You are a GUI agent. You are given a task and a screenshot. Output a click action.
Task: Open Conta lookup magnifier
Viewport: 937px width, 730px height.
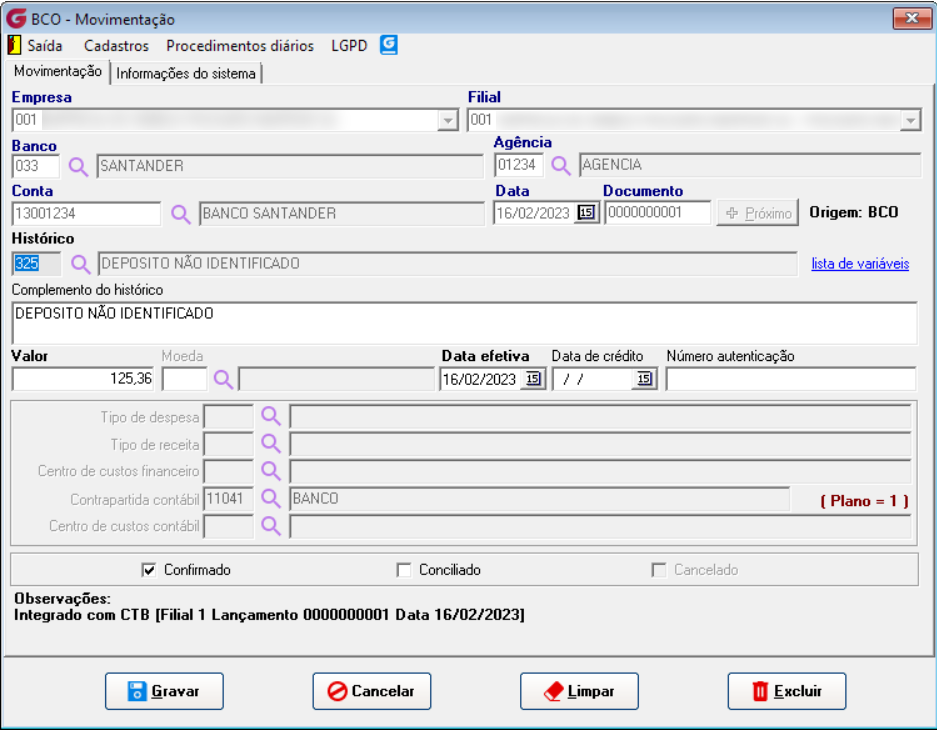(x=180, y=214)
